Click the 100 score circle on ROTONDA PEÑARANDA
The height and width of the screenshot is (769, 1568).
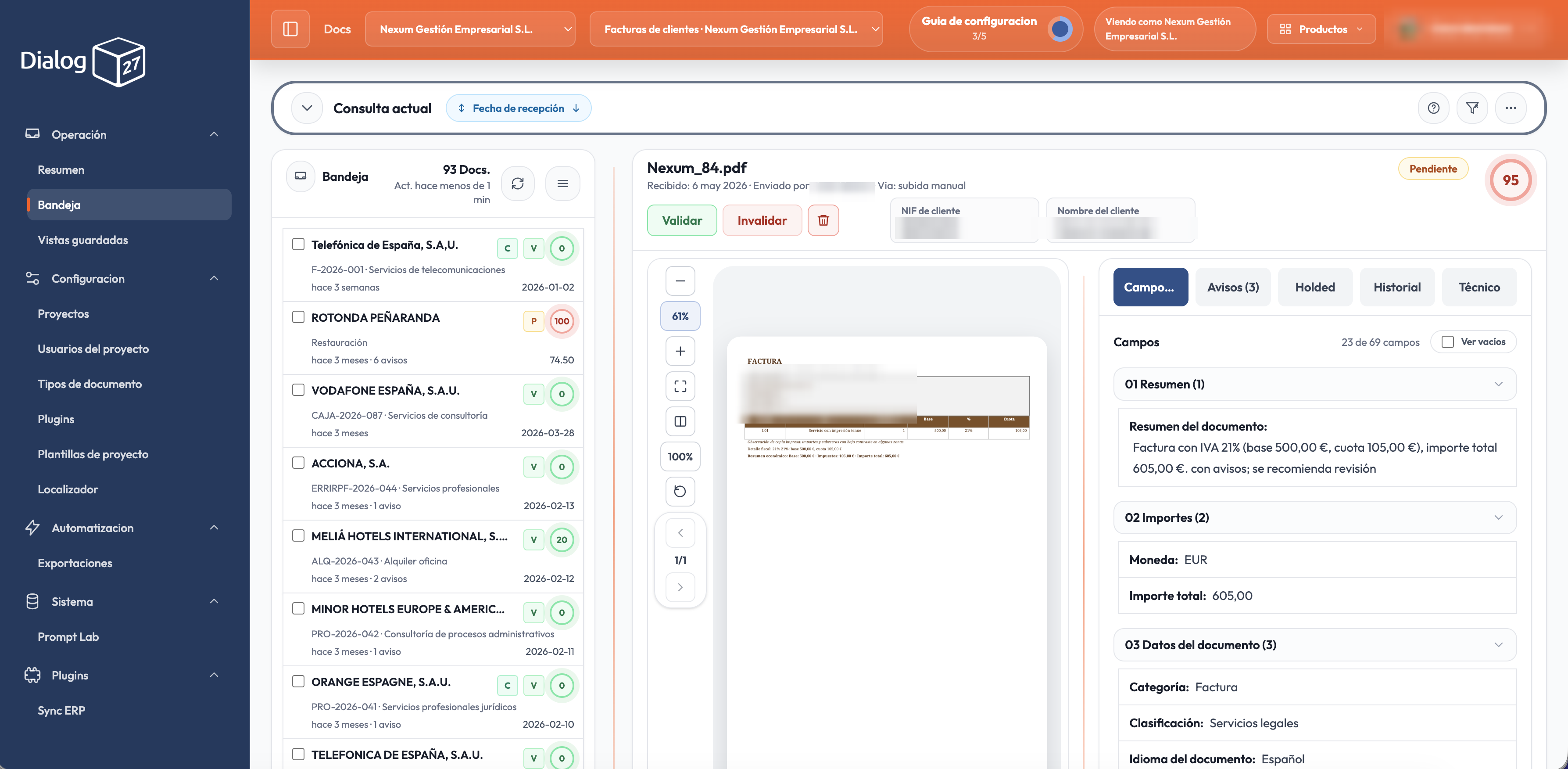pyautogui.click(x=562, y=321)
